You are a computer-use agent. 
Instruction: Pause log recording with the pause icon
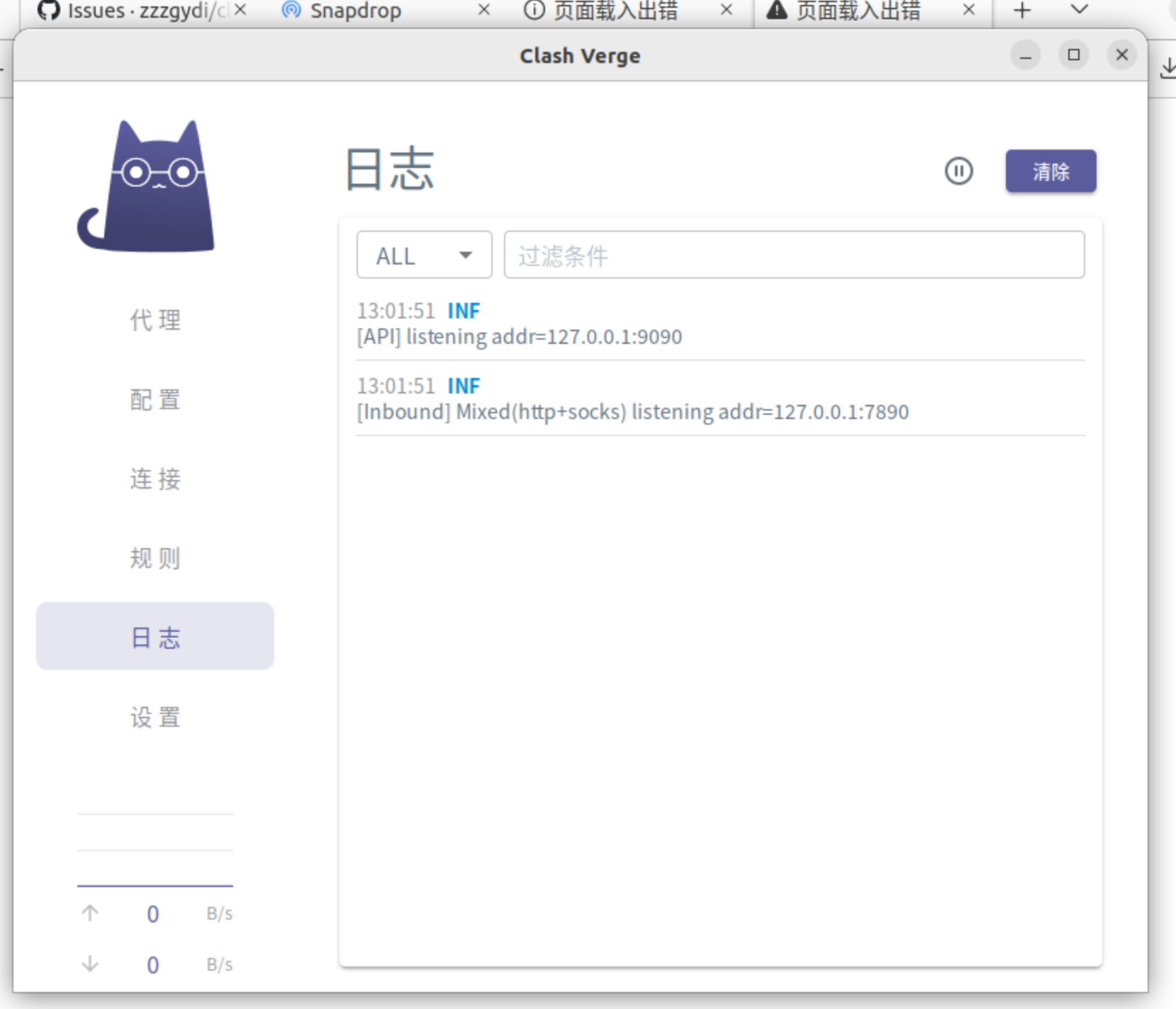[x=958, y=171]
